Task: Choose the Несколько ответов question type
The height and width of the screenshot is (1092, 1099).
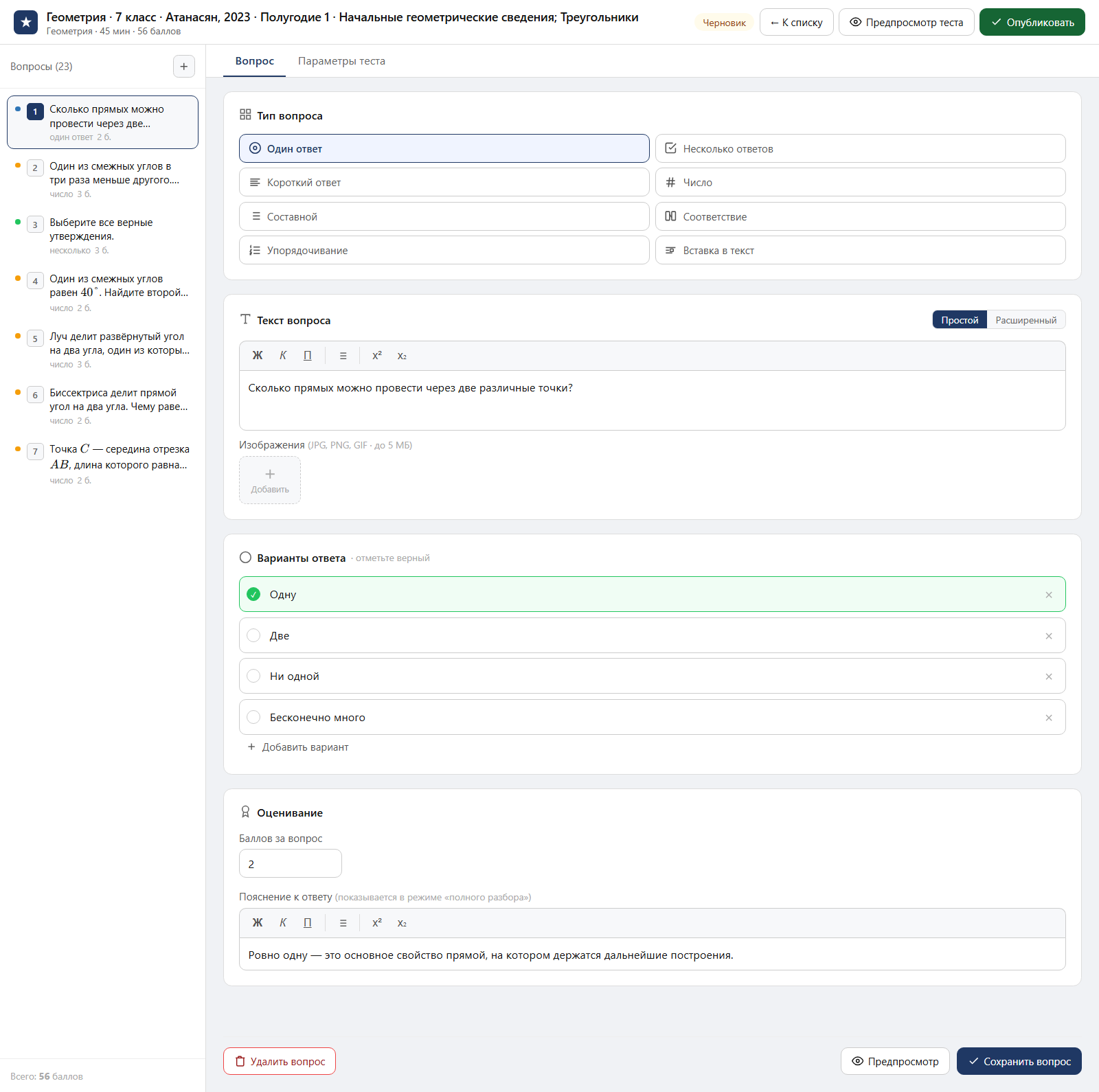Action: (860, 149)
